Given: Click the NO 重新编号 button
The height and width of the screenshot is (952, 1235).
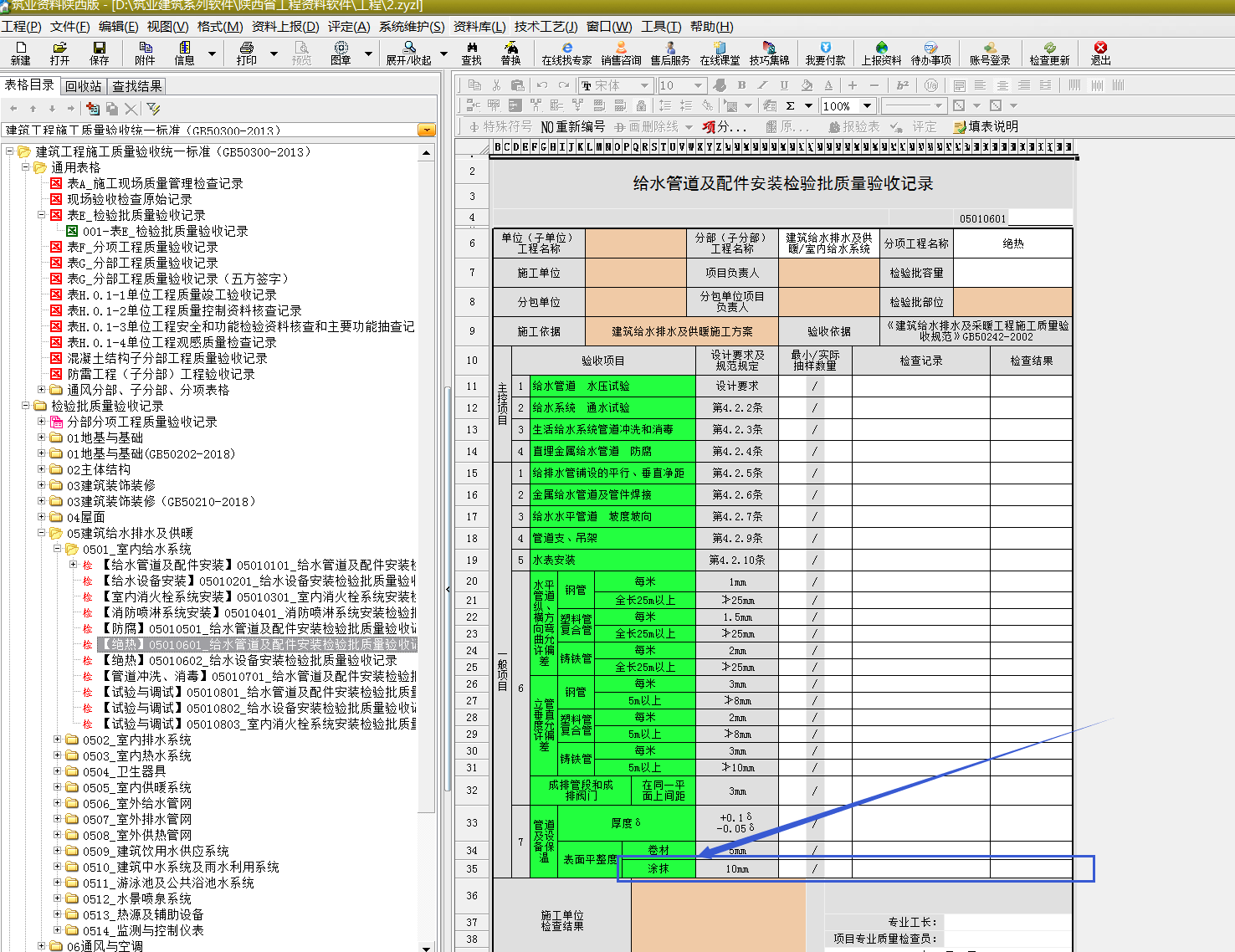Looking at the screenshot, I should point(573,126).
